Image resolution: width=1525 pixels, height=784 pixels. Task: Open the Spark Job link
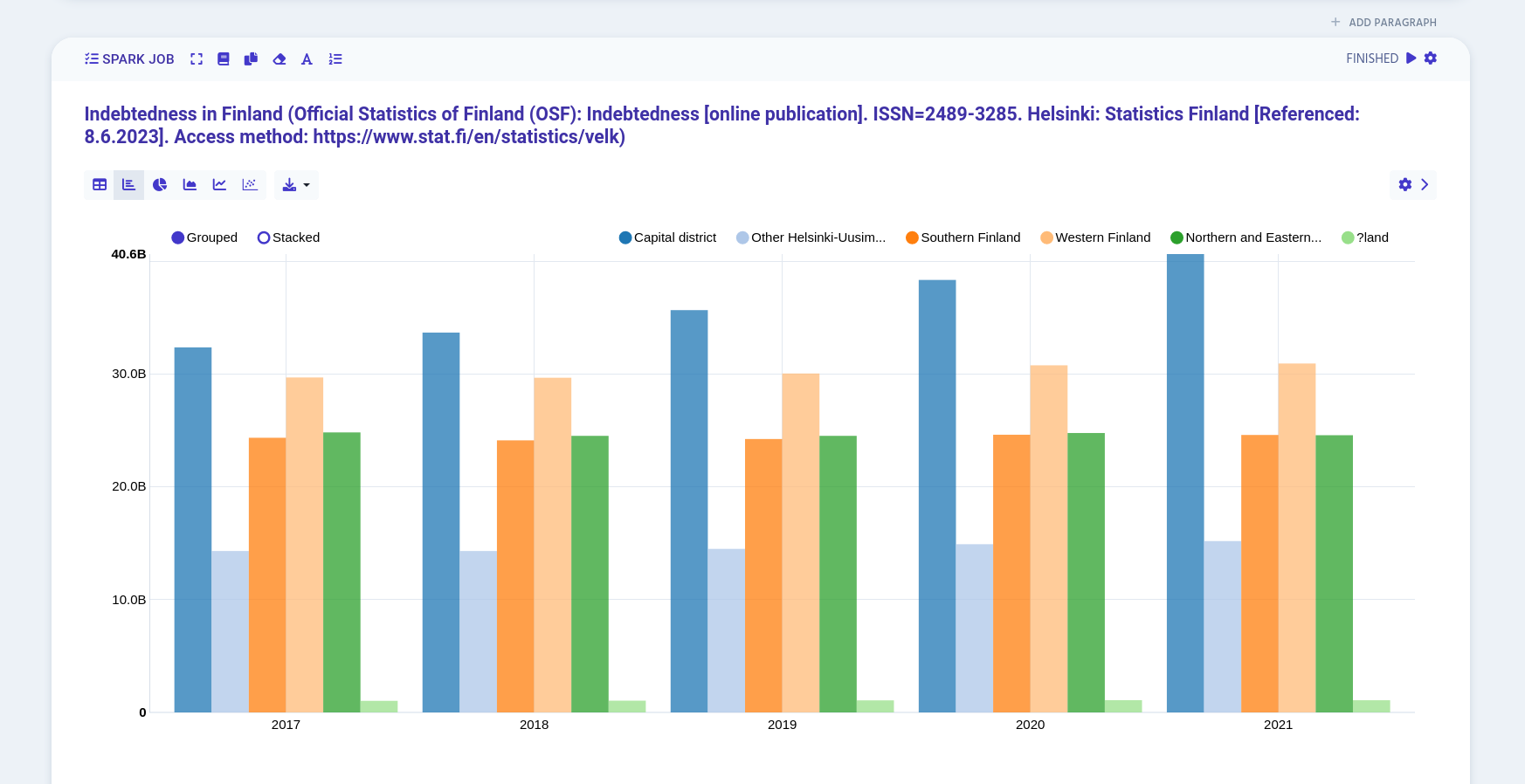(129, 59)
